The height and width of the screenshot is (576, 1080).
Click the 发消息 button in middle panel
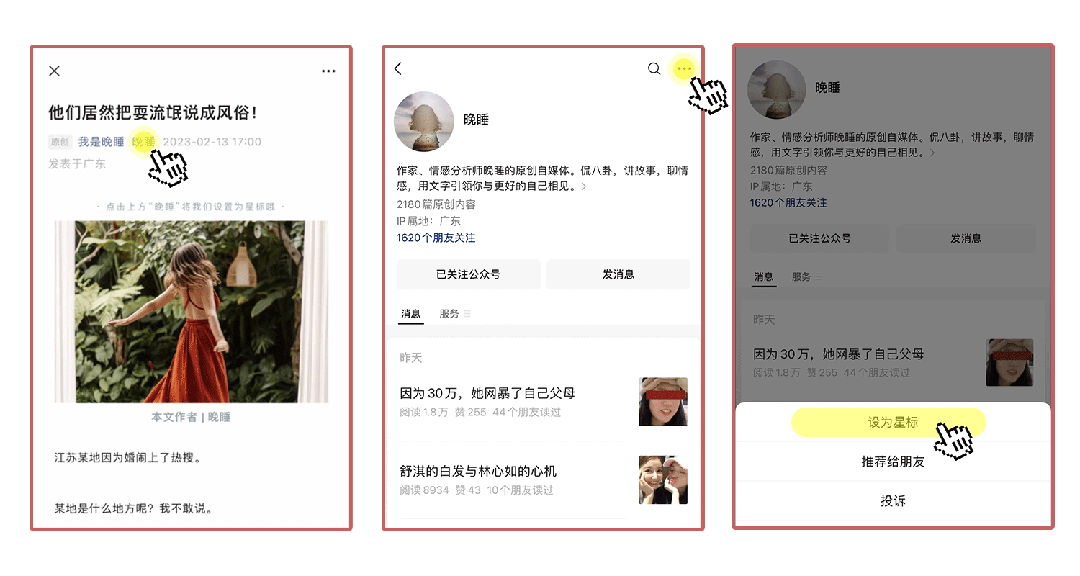(618, 274)
